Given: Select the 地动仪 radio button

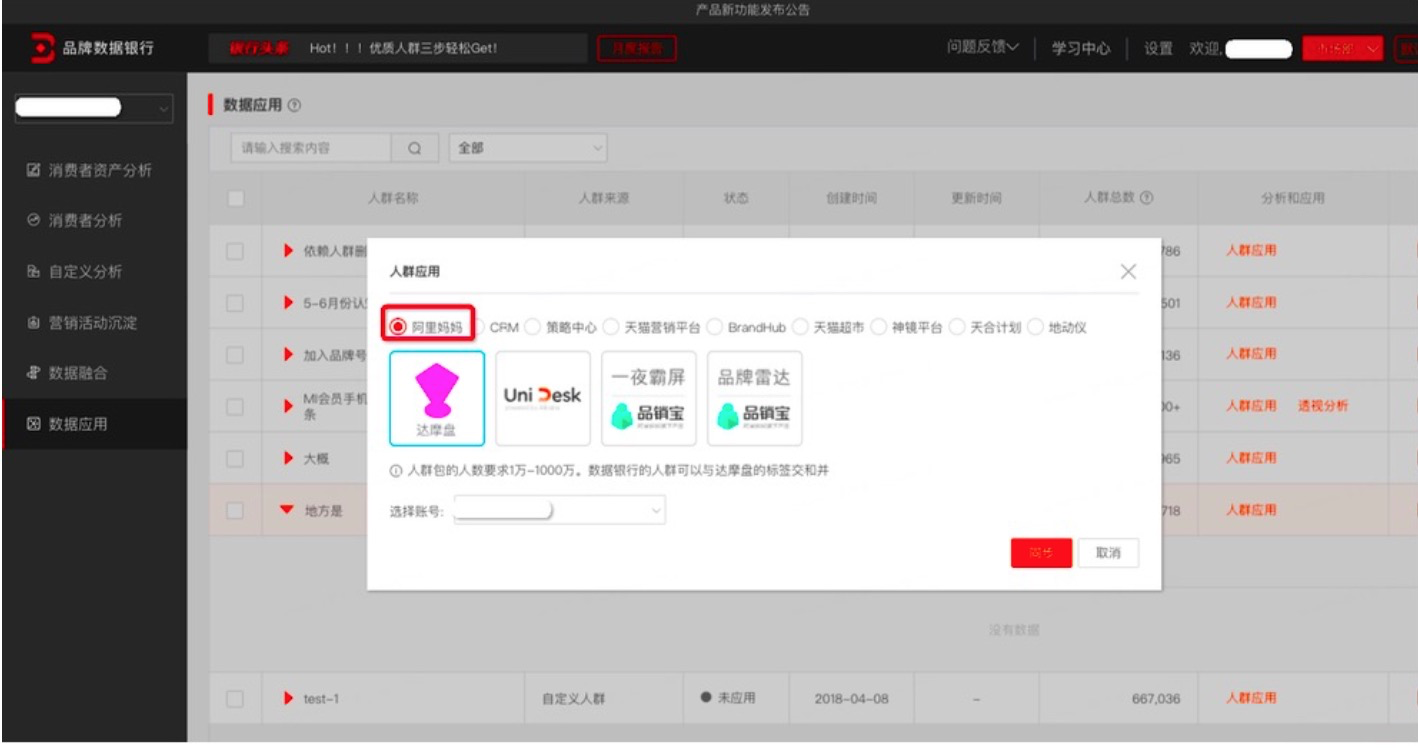Looking at the screenshot, I should (x=1035, y=327).
